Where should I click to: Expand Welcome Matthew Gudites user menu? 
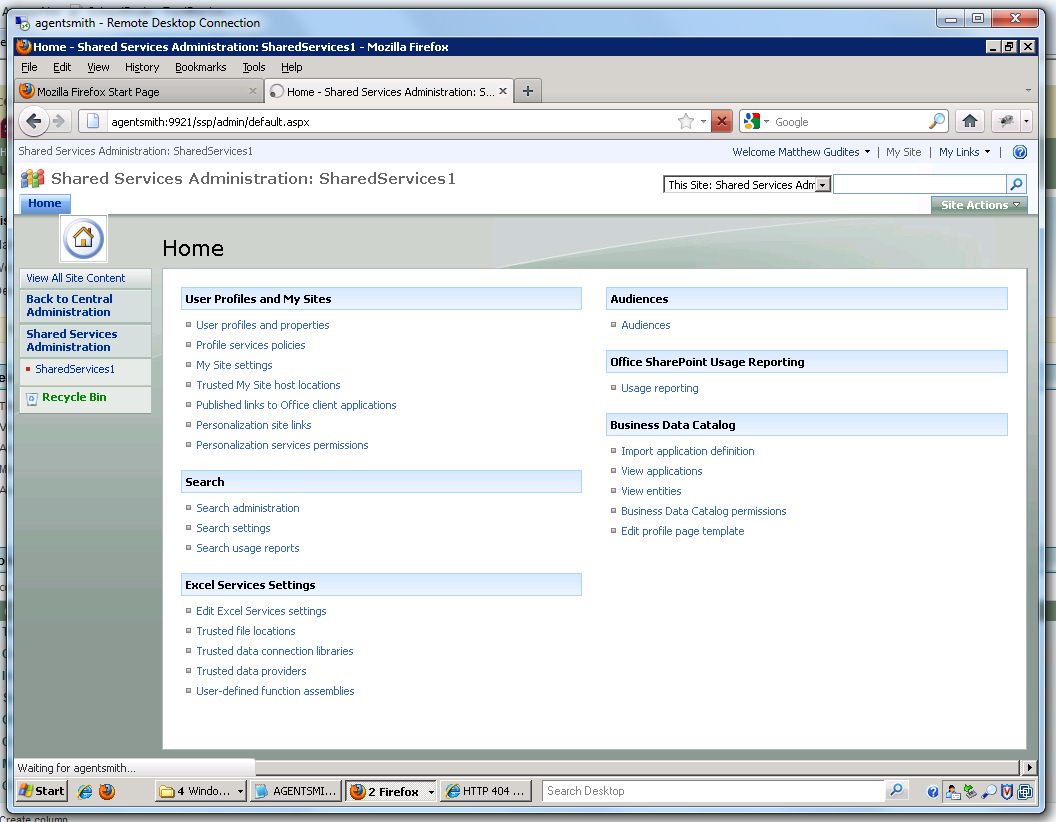[x=801, y=152]
